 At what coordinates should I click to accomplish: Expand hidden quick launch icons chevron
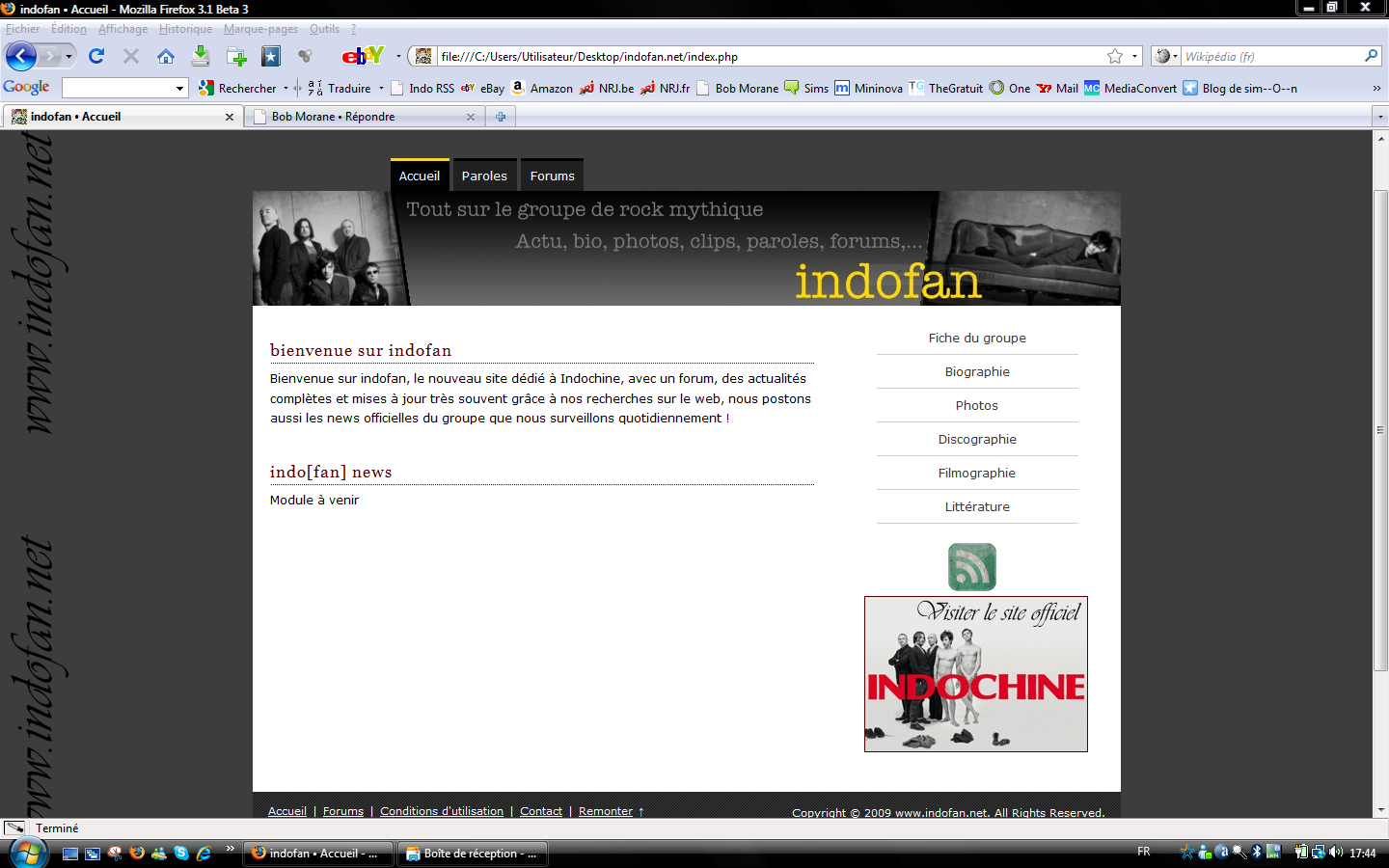230,849
